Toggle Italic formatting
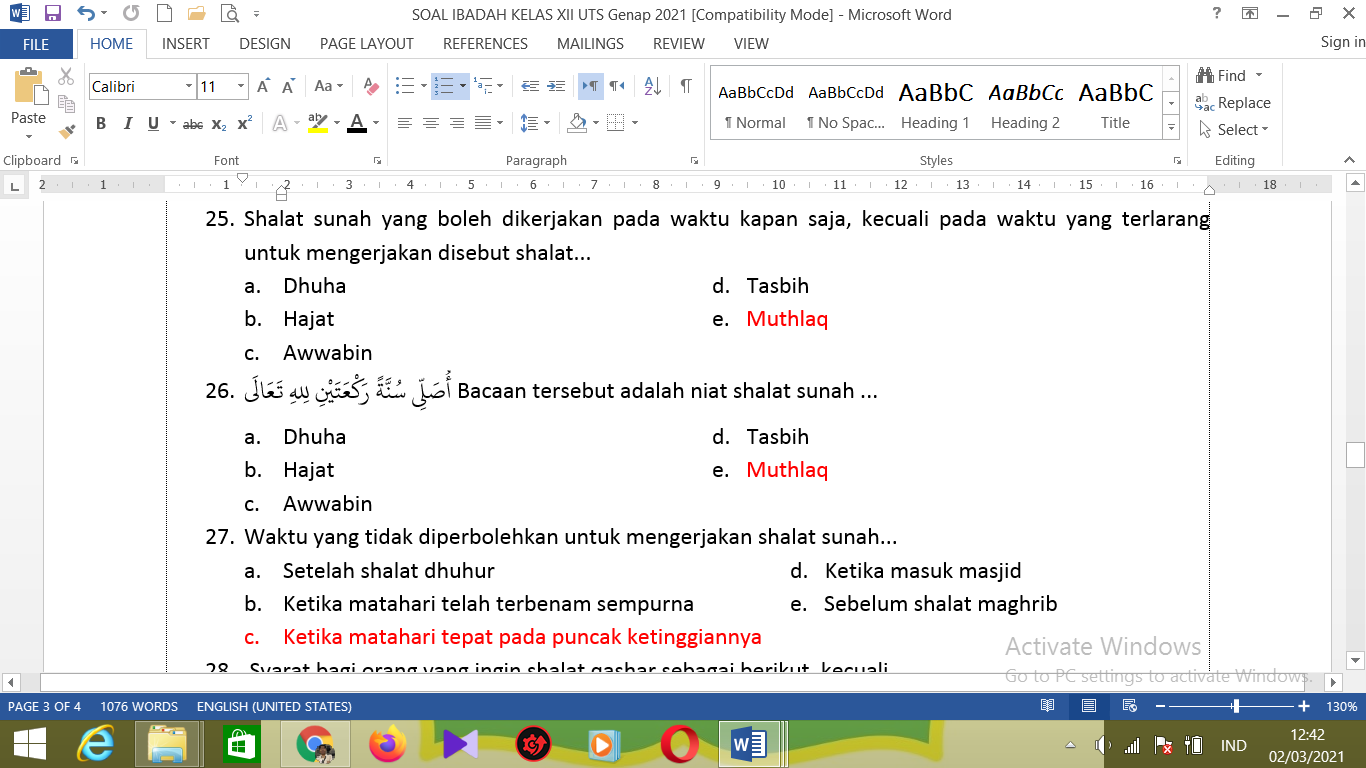Viewport: 1366px width, 768px height. pos(127,124)
